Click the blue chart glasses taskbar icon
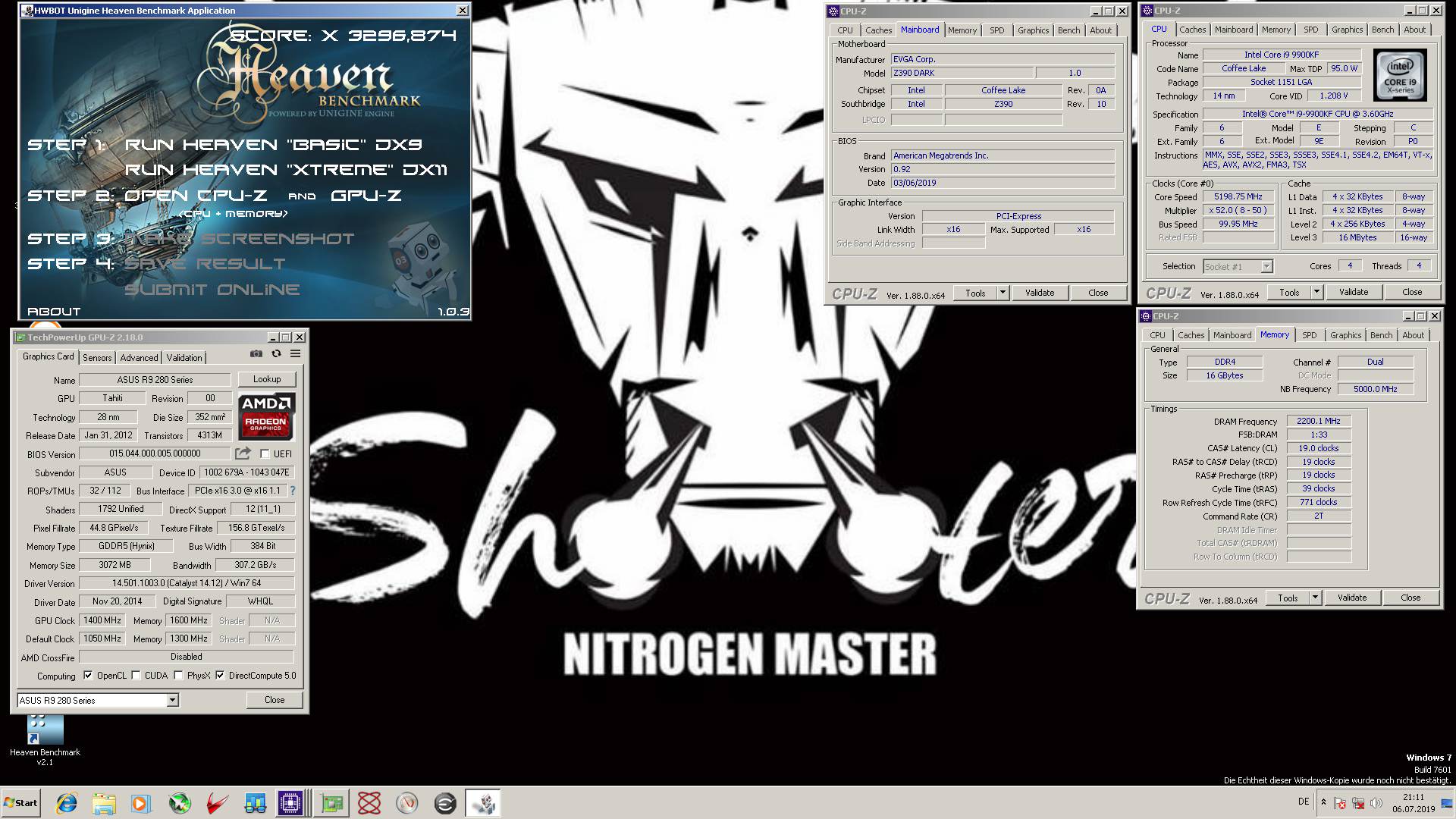 pos(255,803)
